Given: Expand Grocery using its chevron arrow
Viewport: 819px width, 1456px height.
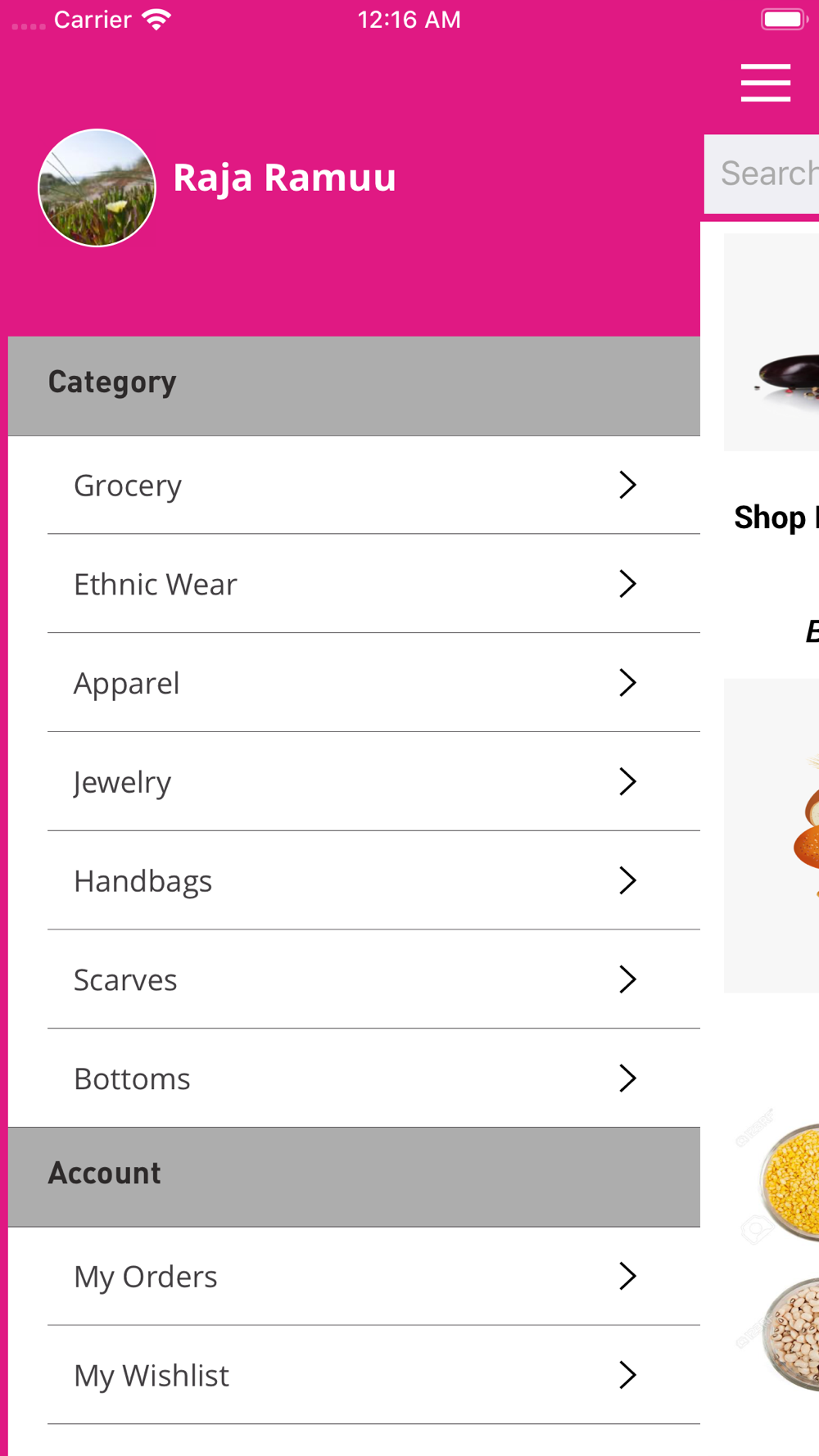Looking at the screenshot, I should (x=627, y=485).
